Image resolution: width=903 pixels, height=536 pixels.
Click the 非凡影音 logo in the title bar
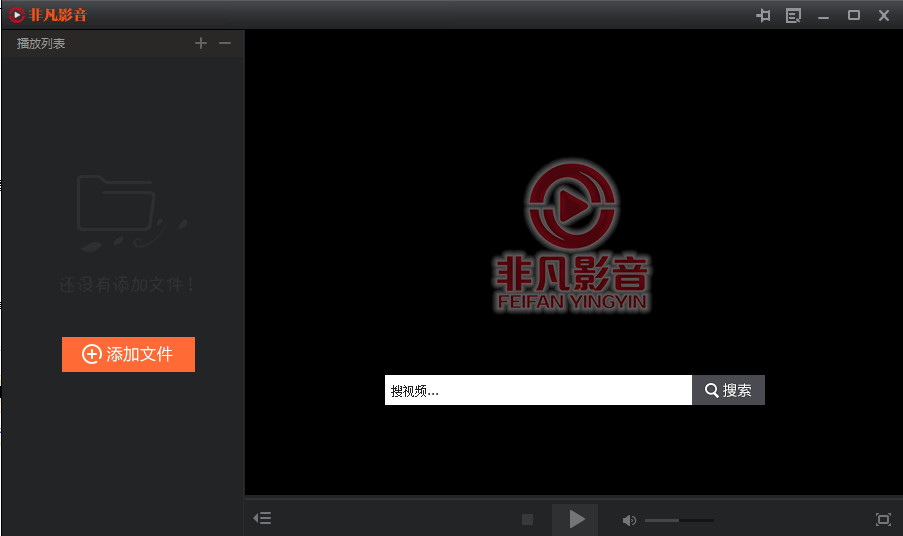[48, 15]
